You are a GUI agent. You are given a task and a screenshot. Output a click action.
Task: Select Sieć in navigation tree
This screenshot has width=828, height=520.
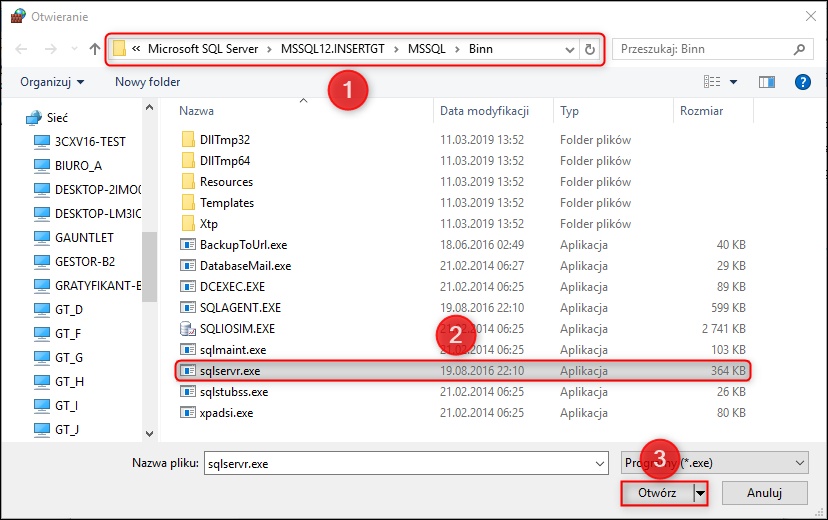[57, 118]
